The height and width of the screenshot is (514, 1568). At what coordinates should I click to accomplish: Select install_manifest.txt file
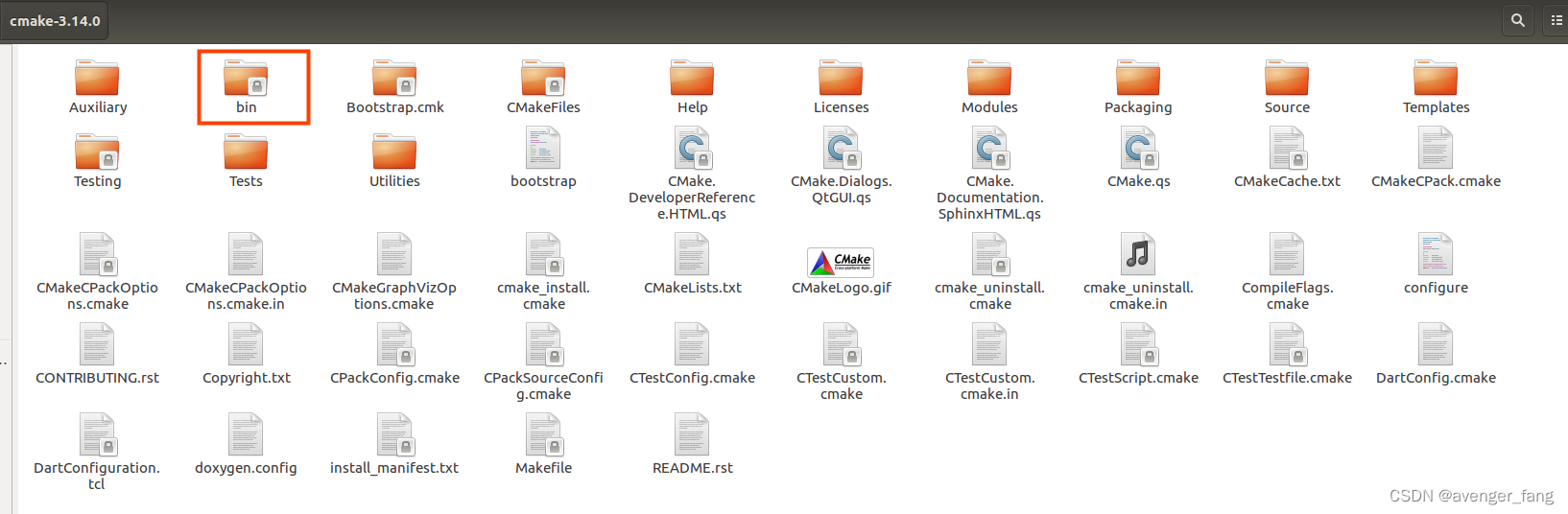click(394, 444)
